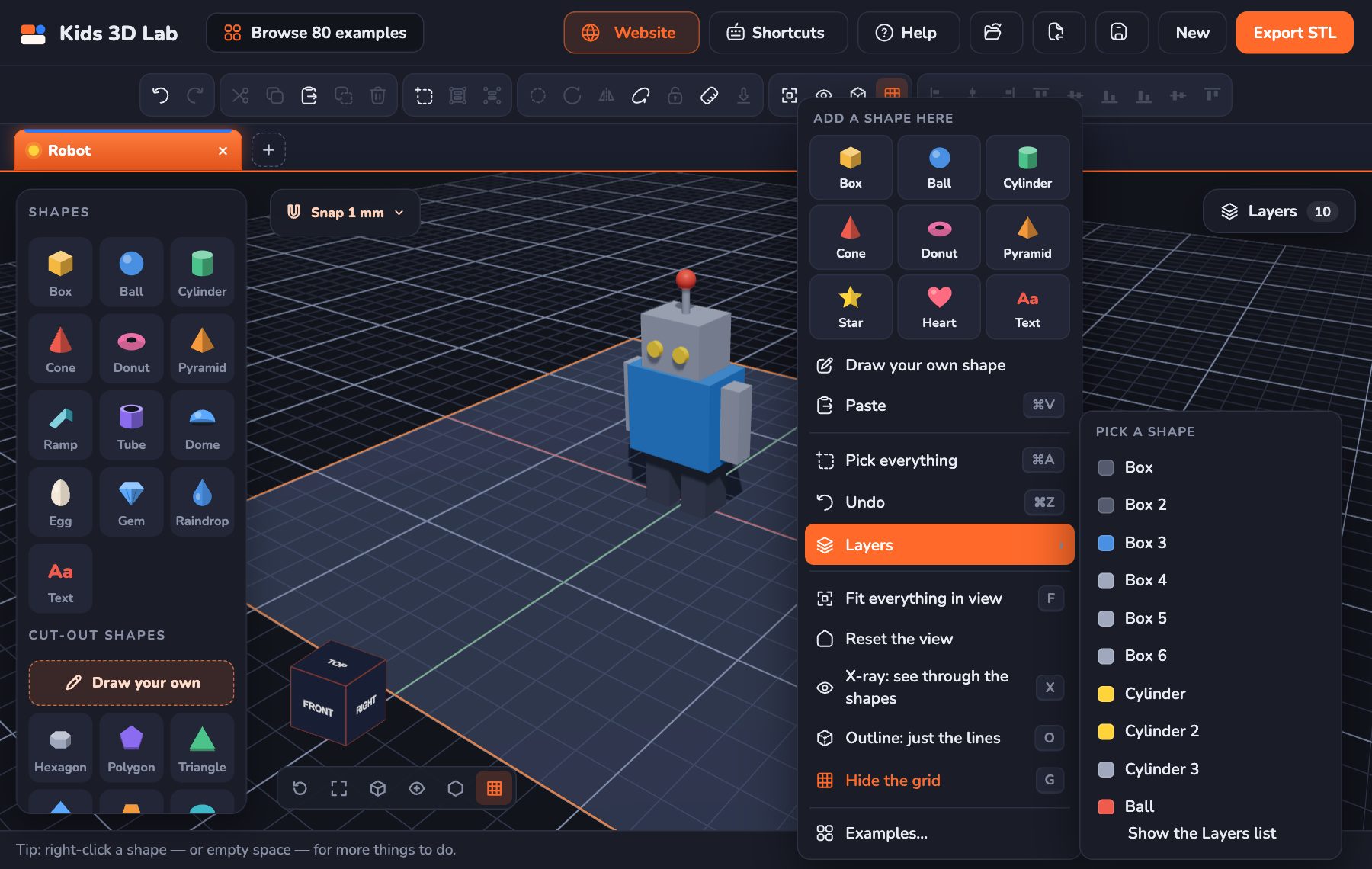Toggle Hide the grid menu entry
1372x869 pixels.
(x=939, y=780)
